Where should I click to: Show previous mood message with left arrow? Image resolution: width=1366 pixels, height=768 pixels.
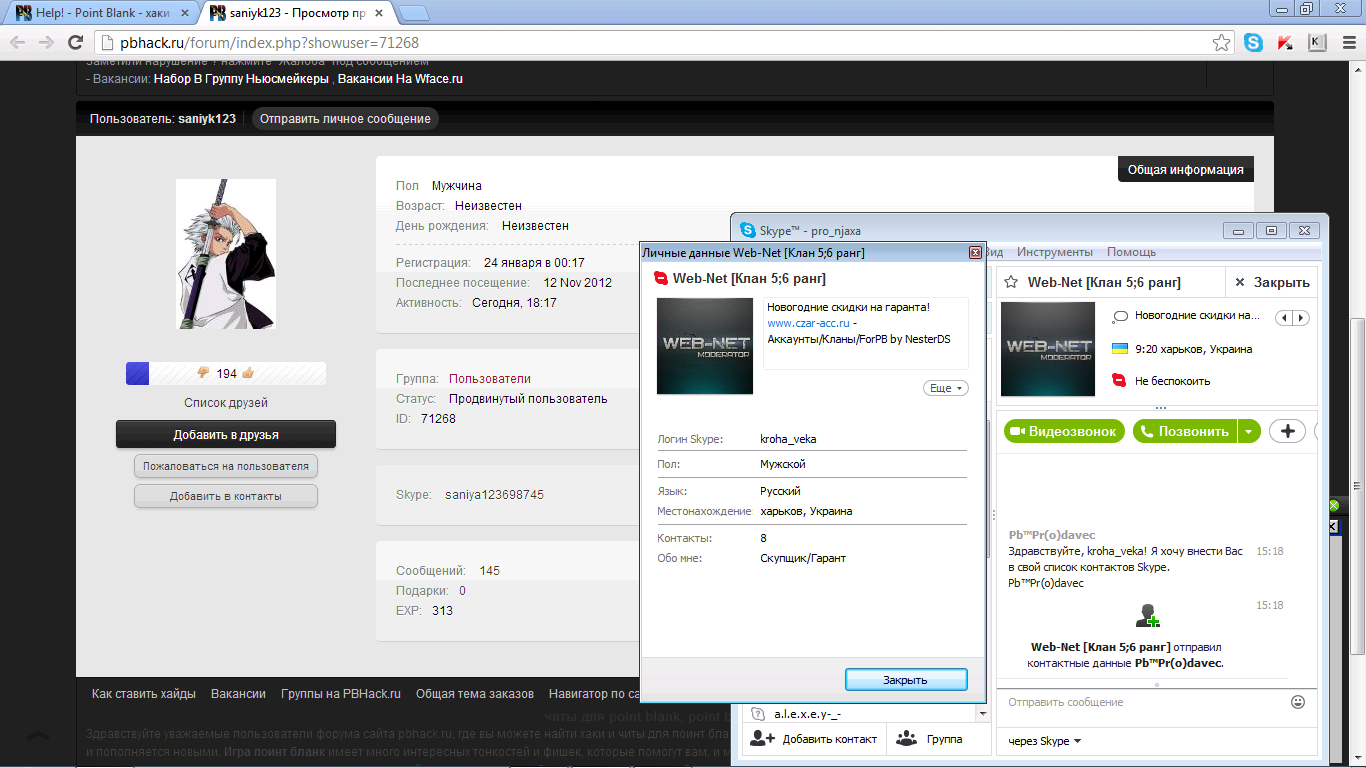(x=1284, y=318)
